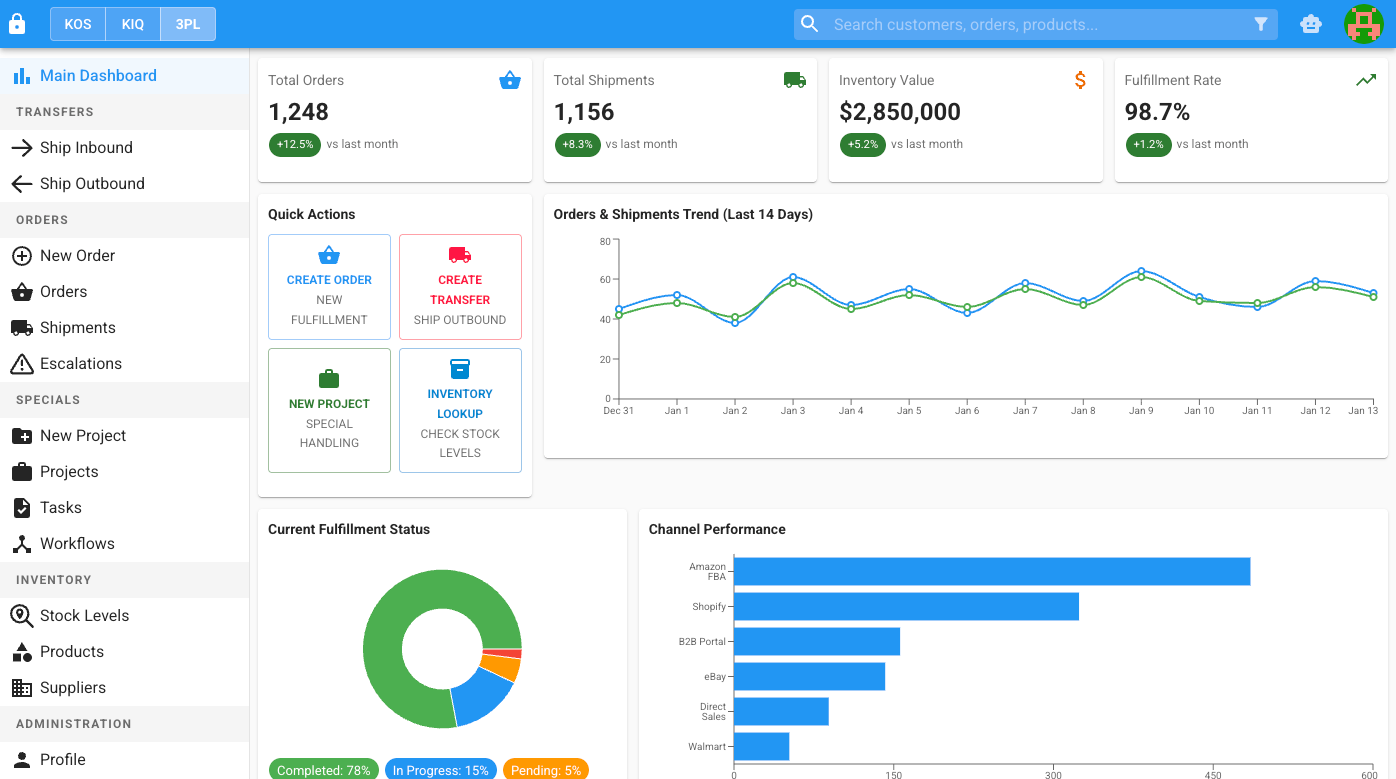Open the search filter funnel
Image resolution: width=1396 pixels, height=779 pixels.
pos(1261,24)
